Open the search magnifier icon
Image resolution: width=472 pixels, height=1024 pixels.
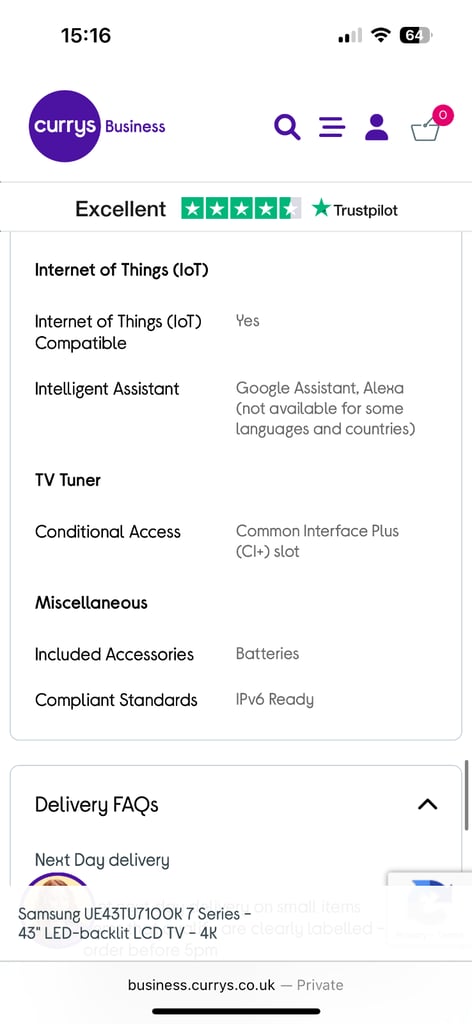287,127
